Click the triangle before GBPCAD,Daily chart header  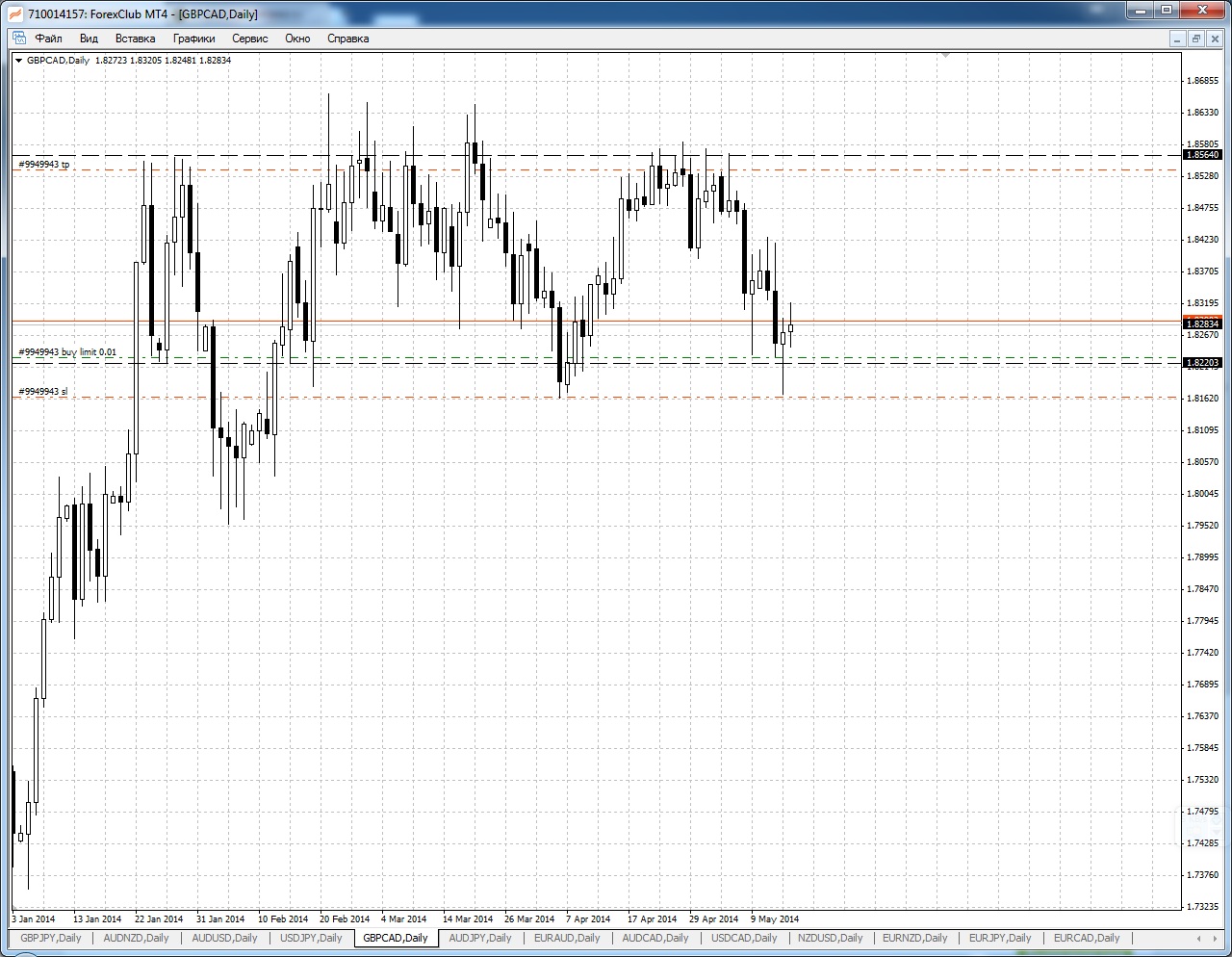(19, 61)
